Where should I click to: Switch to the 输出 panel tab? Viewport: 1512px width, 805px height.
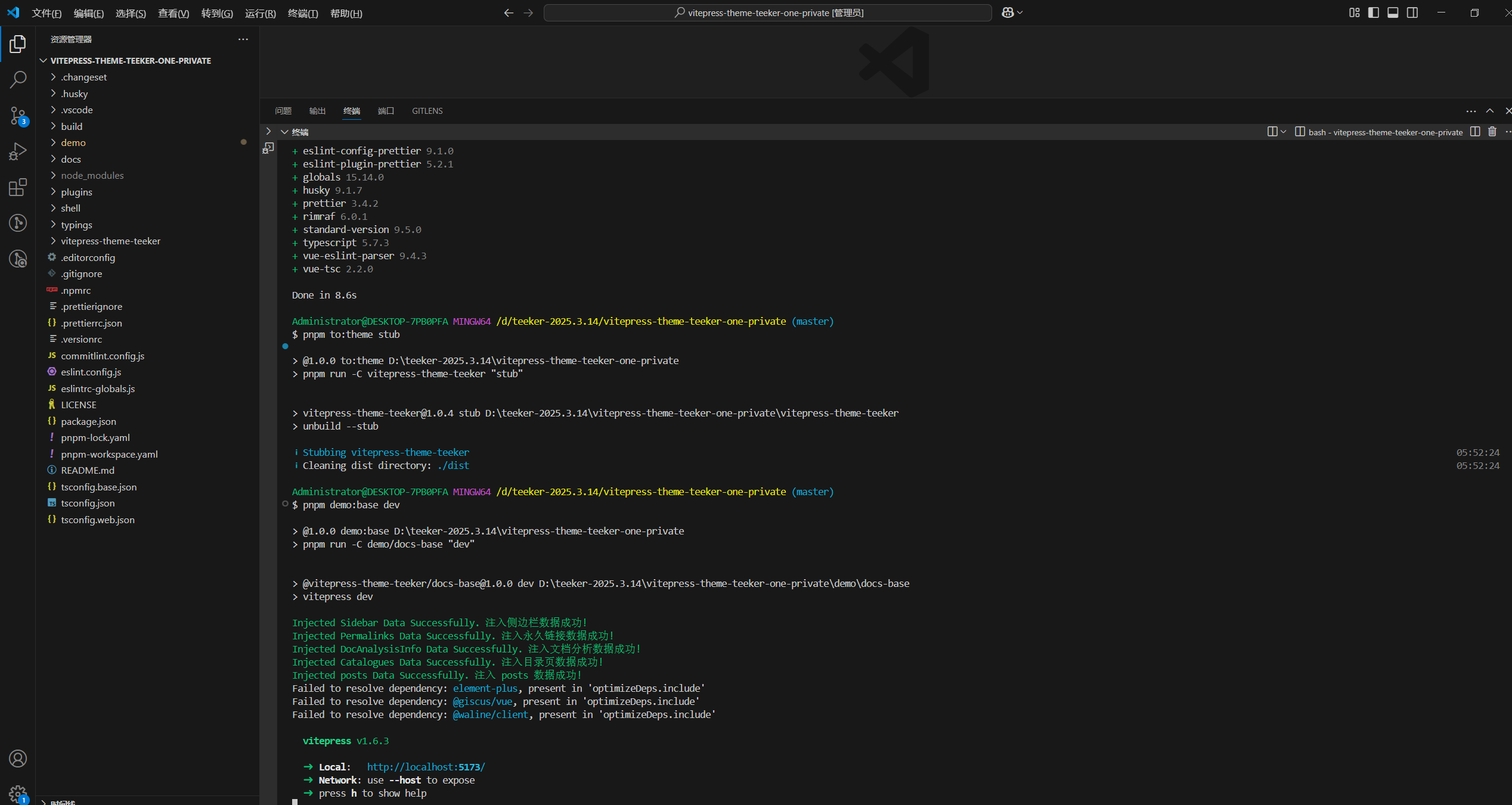click(317, 111)
